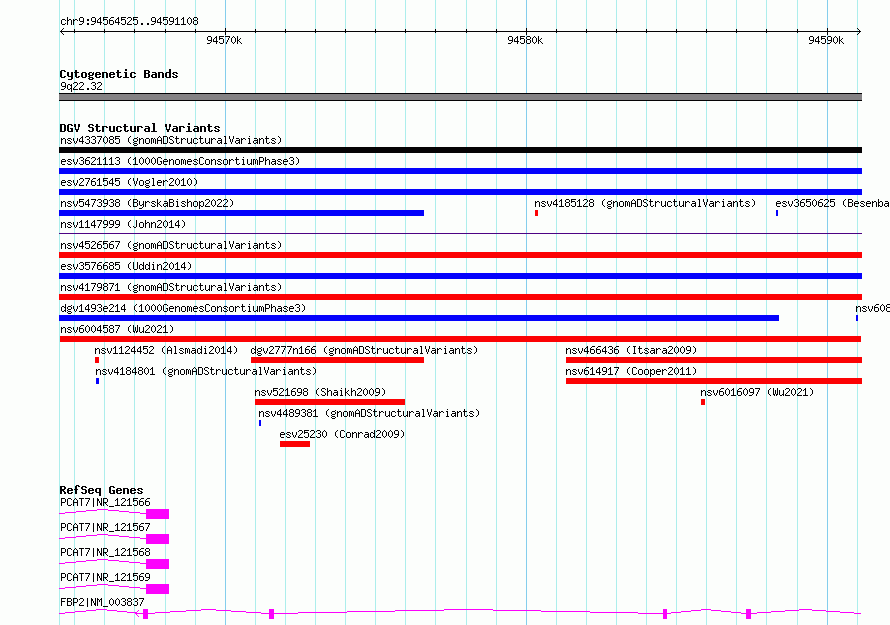
Task: Click the chr9:94564525..94591108 coordinate label
Action: tap(129, 21)
